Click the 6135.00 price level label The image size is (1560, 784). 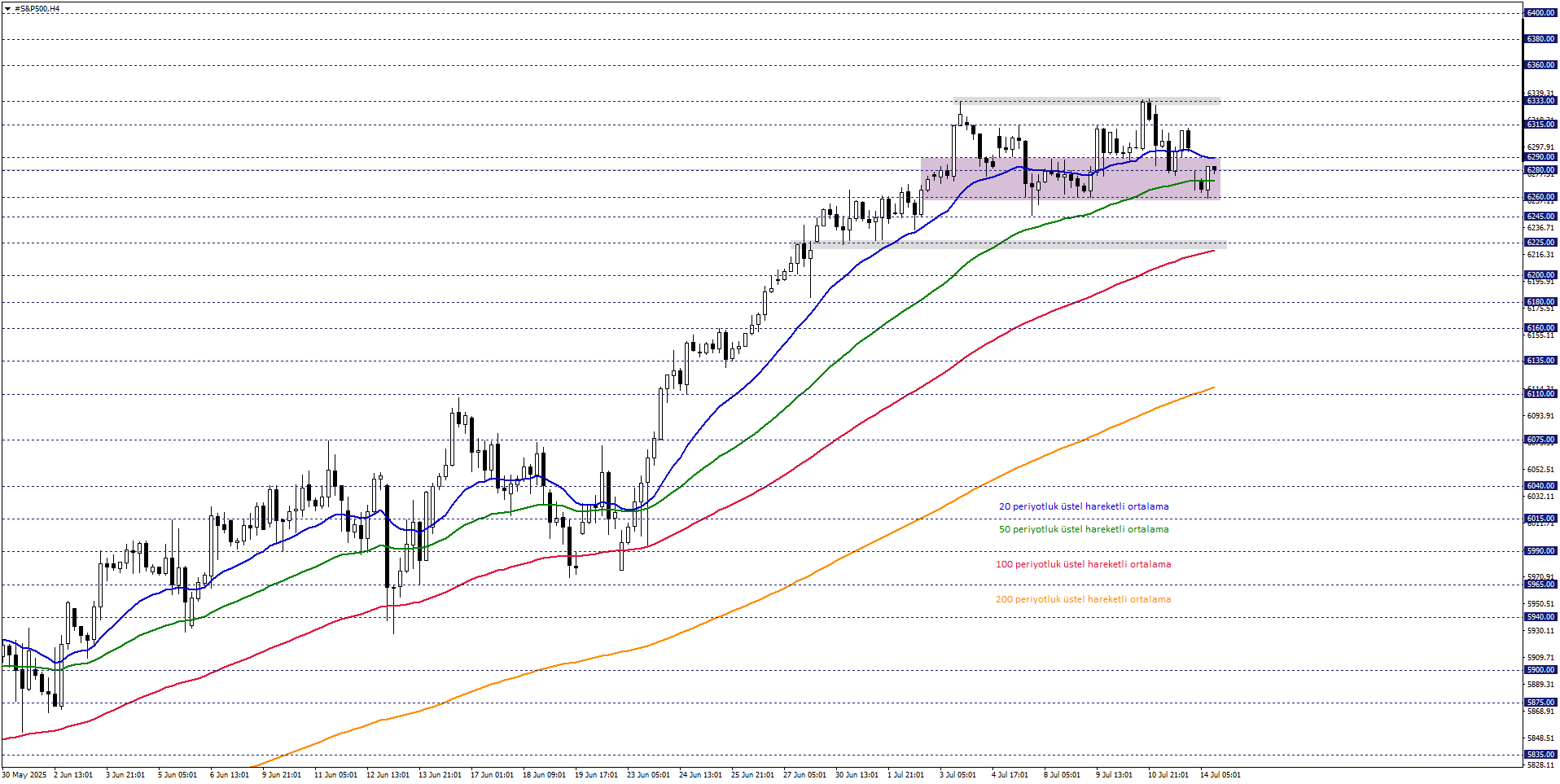pyautogui.click(x=1540, y=361)
